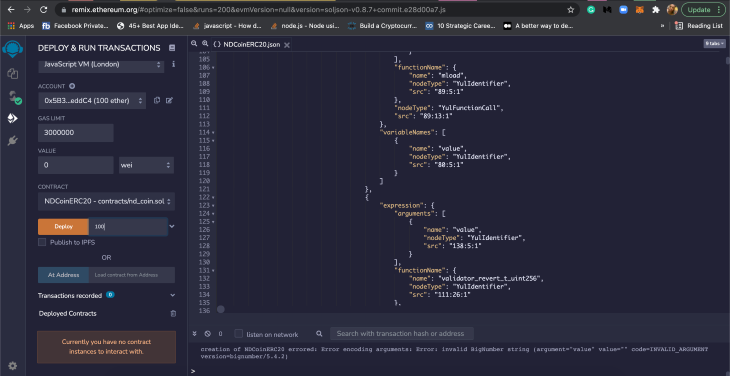Screen dimensions: 730x376
Task: Open the Plugin manager plug icon
Action: (13, 141)
